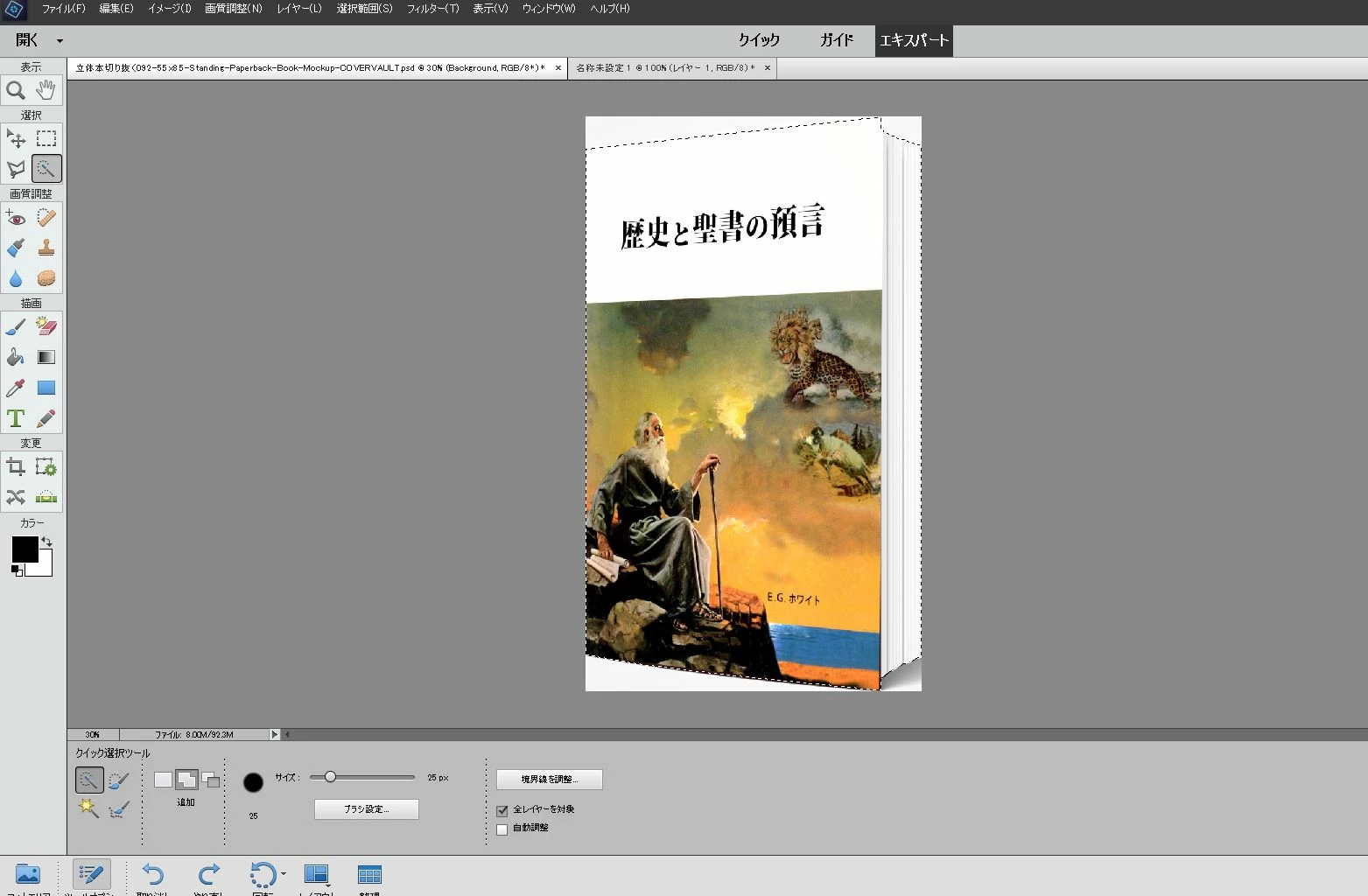This screenshot has height=896, width=1368.
Task: Swap foreground and background colors arrow
Action: (x=46, y=542)
